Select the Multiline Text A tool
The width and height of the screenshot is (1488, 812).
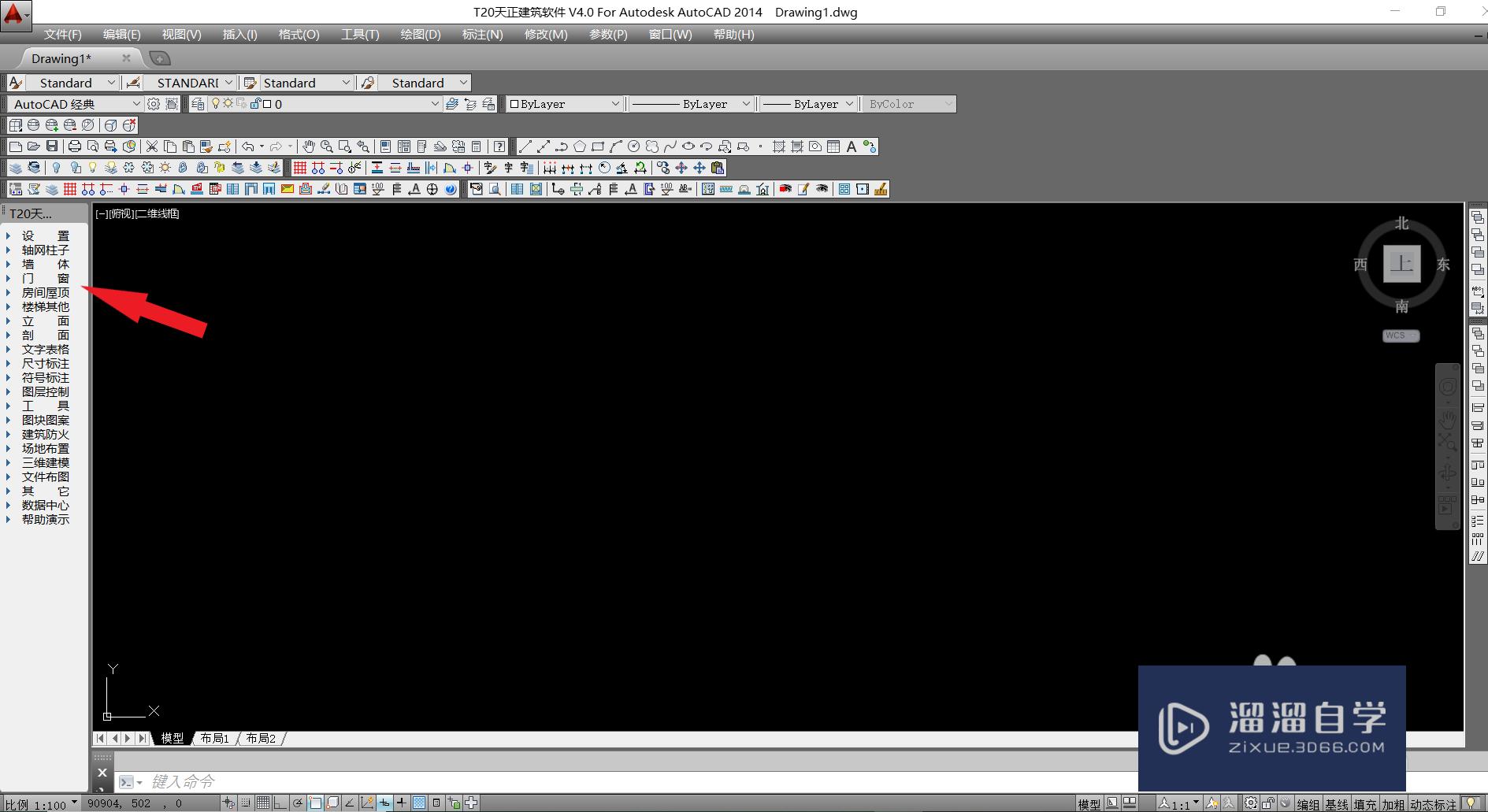(x=852, y=146)
